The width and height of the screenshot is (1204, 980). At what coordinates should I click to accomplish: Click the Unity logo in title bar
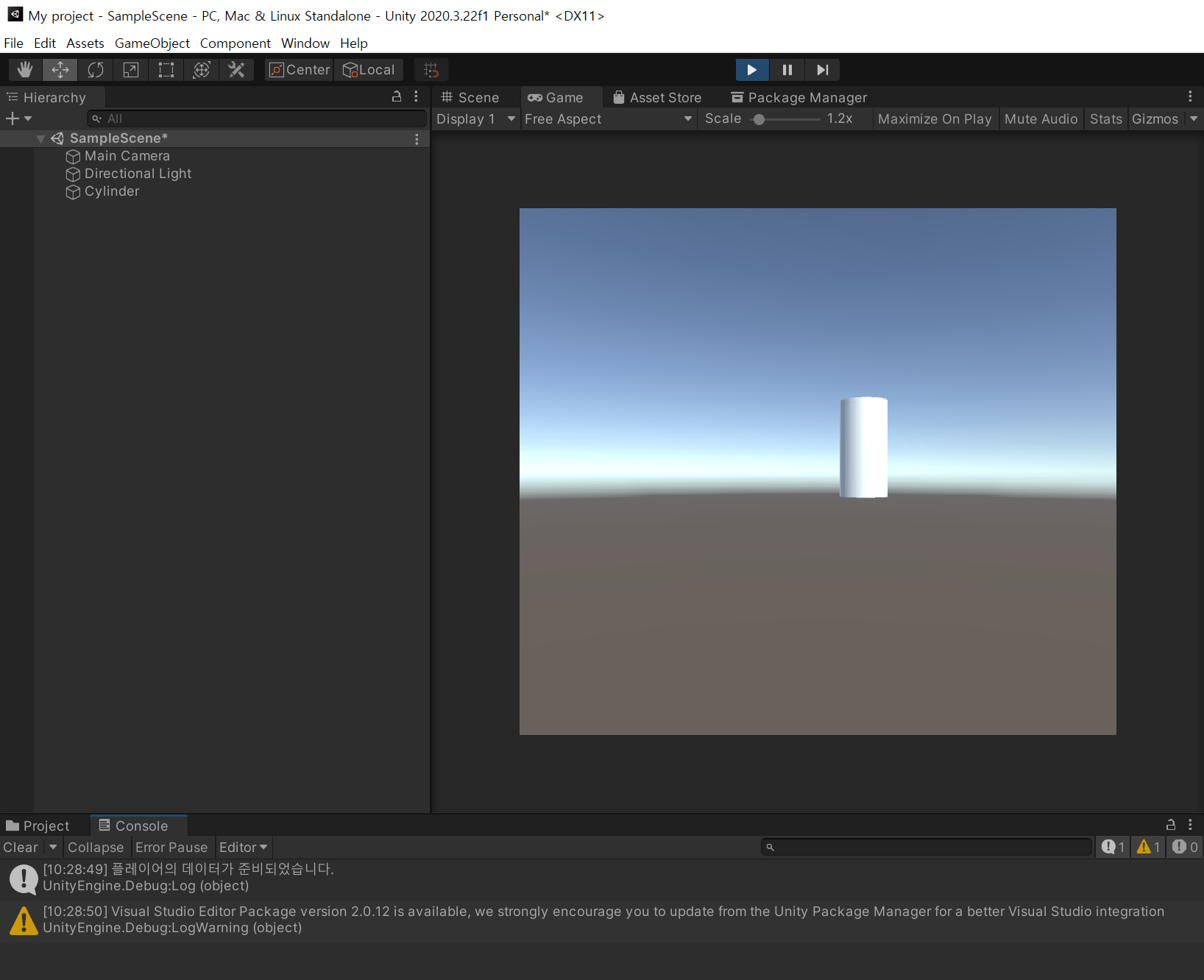[x=15, y=14]
